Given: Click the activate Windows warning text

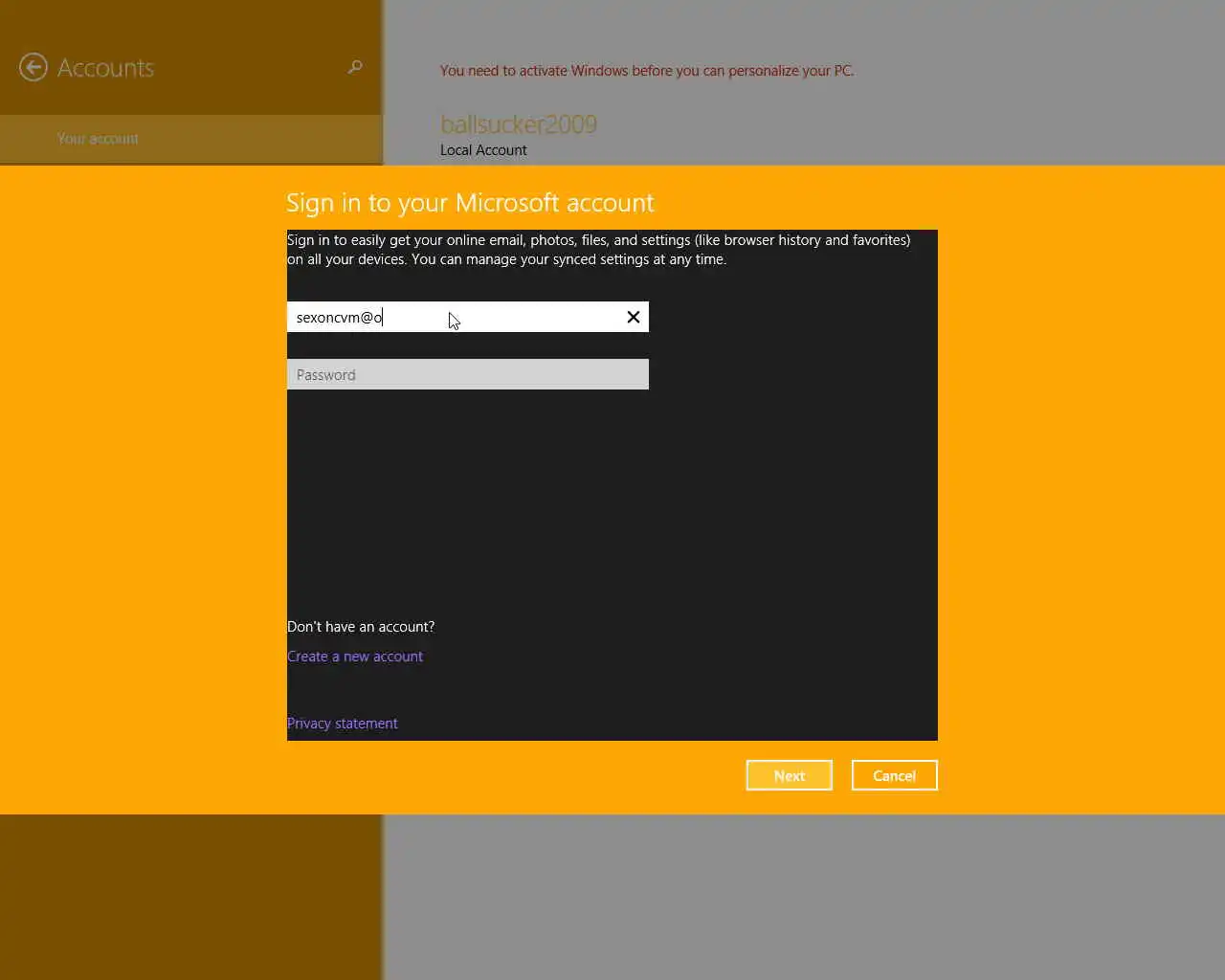Looking at the screenshot, I should (647, 71).
